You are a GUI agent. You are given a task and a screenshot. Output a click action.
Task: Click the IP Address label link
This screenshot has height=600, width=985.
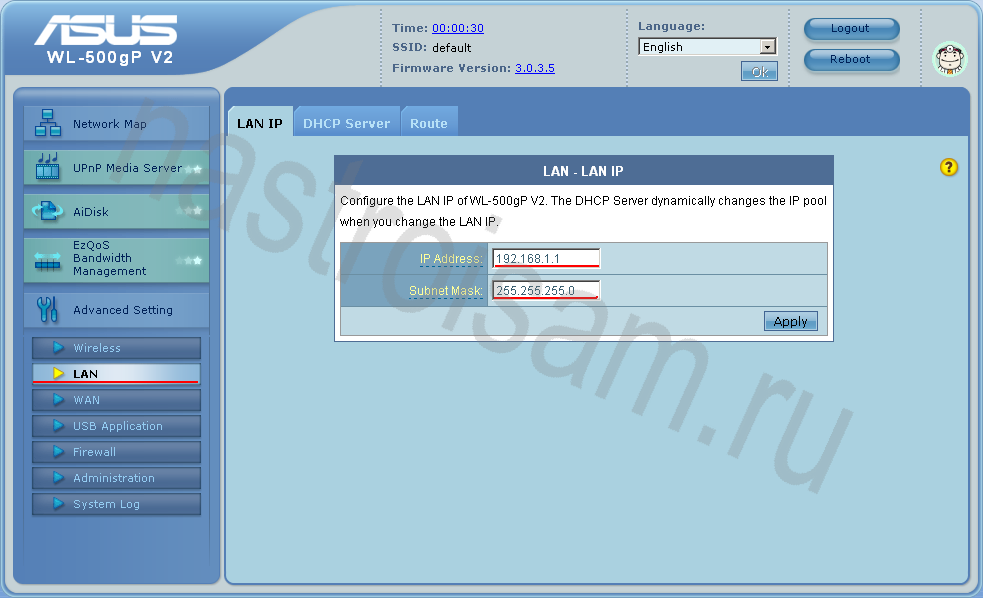[x=450, y=259]
